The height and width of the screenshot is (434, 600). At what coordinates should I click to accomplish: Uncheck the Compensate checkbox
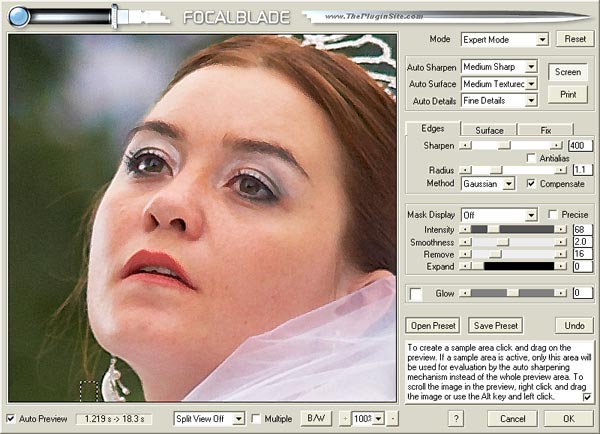click(531, 183)
